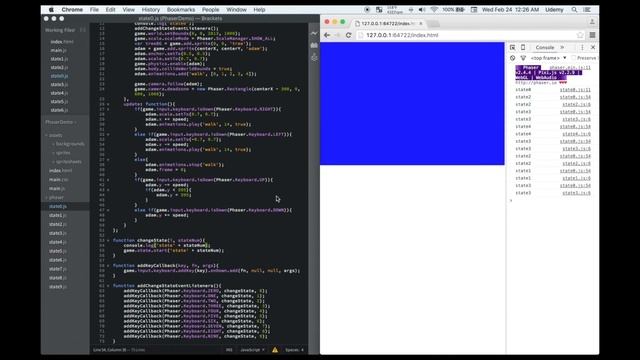Click the Udemy menu bar item

(554, 9)
